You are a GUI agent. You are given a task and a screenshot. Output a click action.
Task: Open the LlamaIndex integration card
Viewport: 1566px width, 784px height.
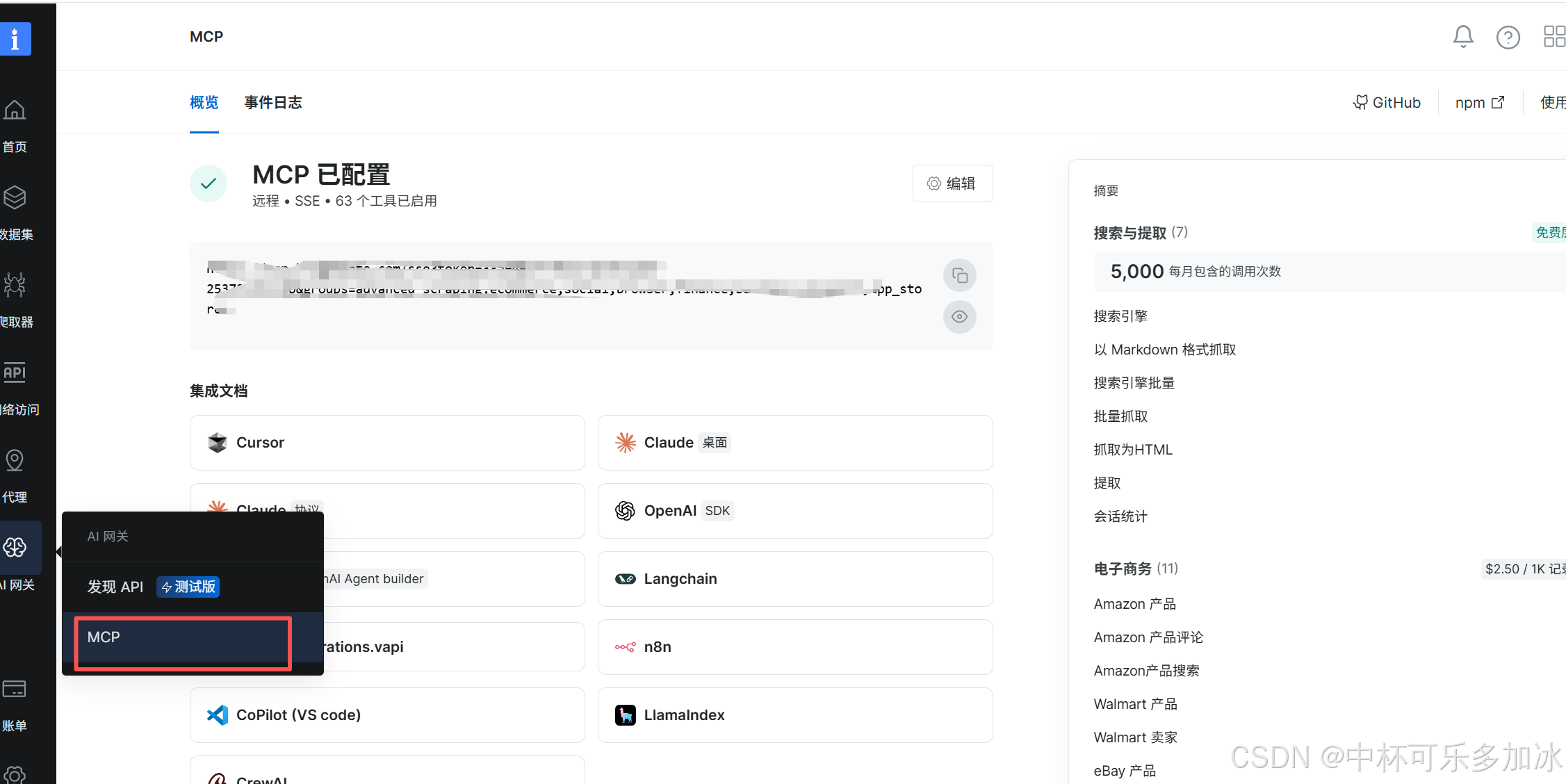(x=795, y=715)
